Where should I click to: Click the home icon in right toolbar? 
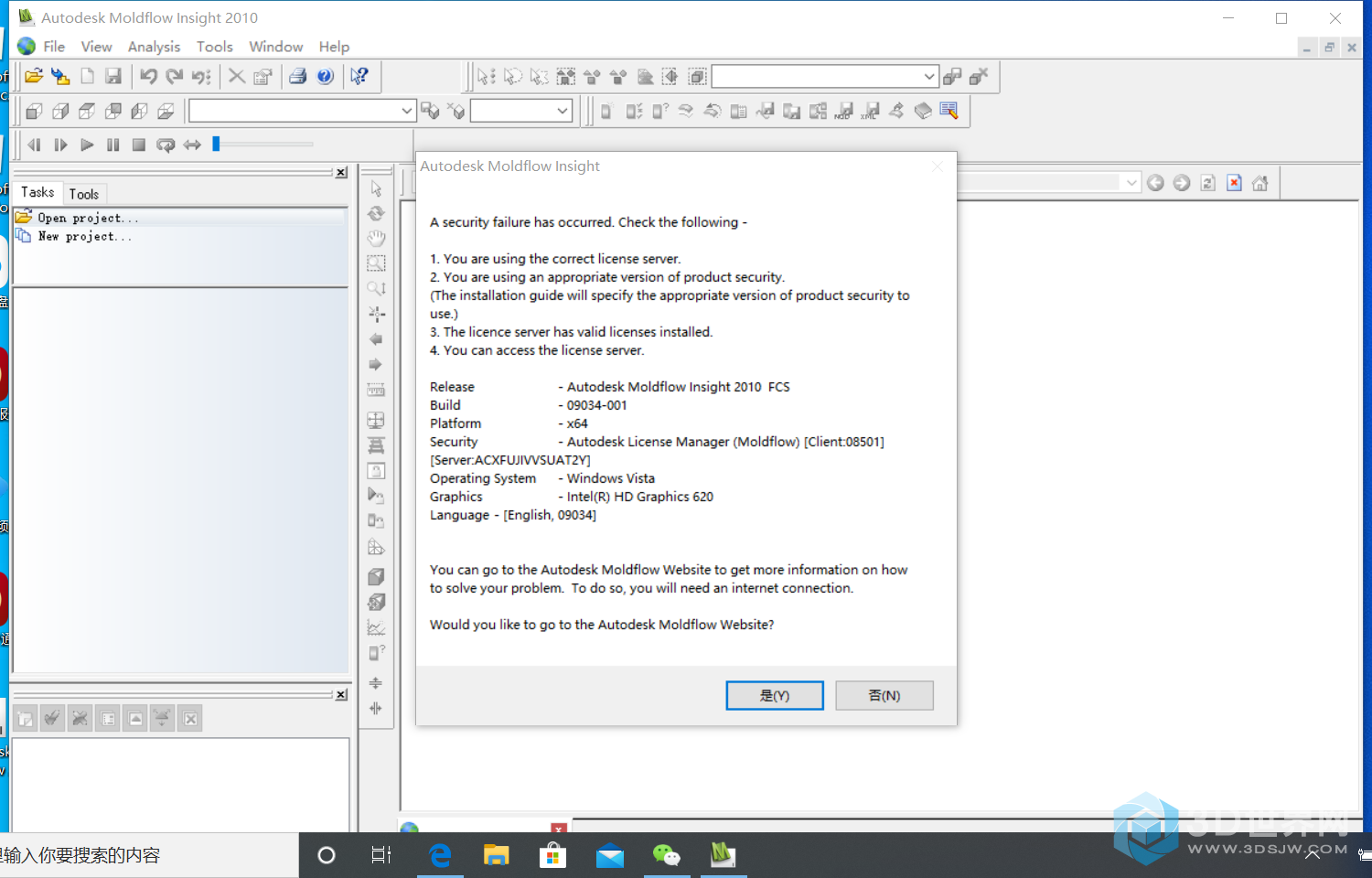coord(1260,183)
